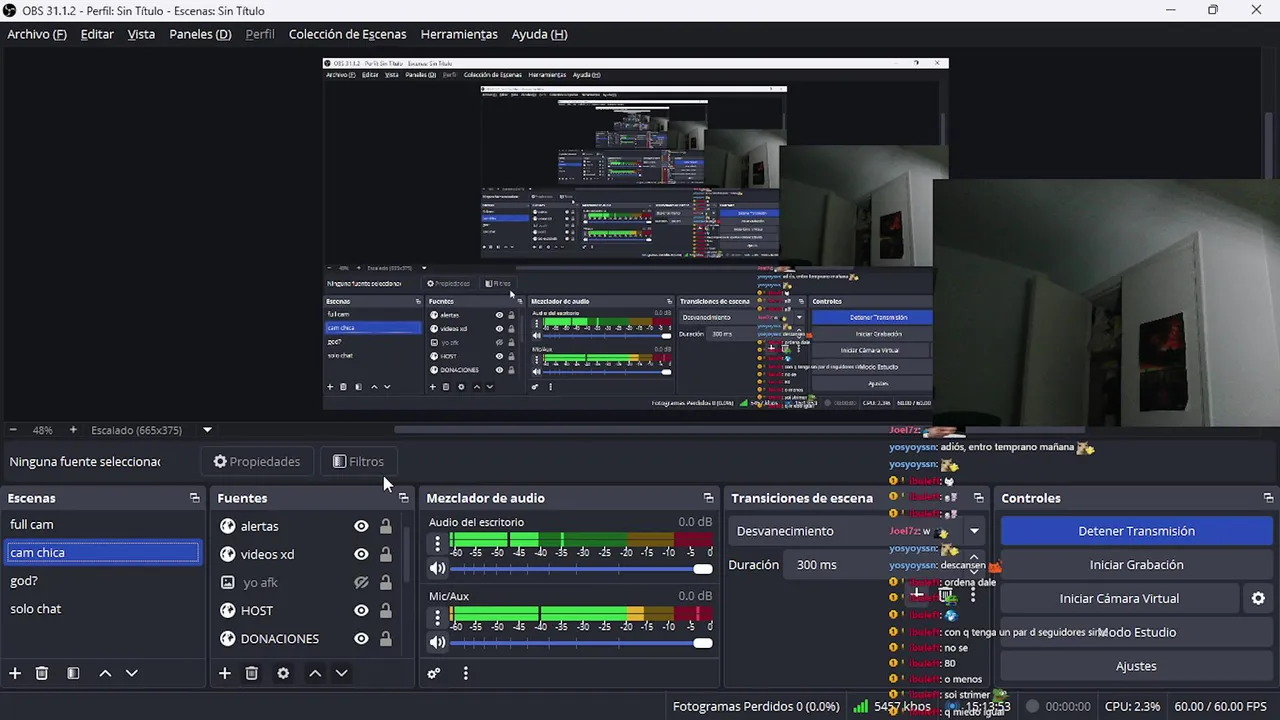Open scene filters icon in Escenas toolbar
Viewport: 1280px width, 720px height.
73,673
